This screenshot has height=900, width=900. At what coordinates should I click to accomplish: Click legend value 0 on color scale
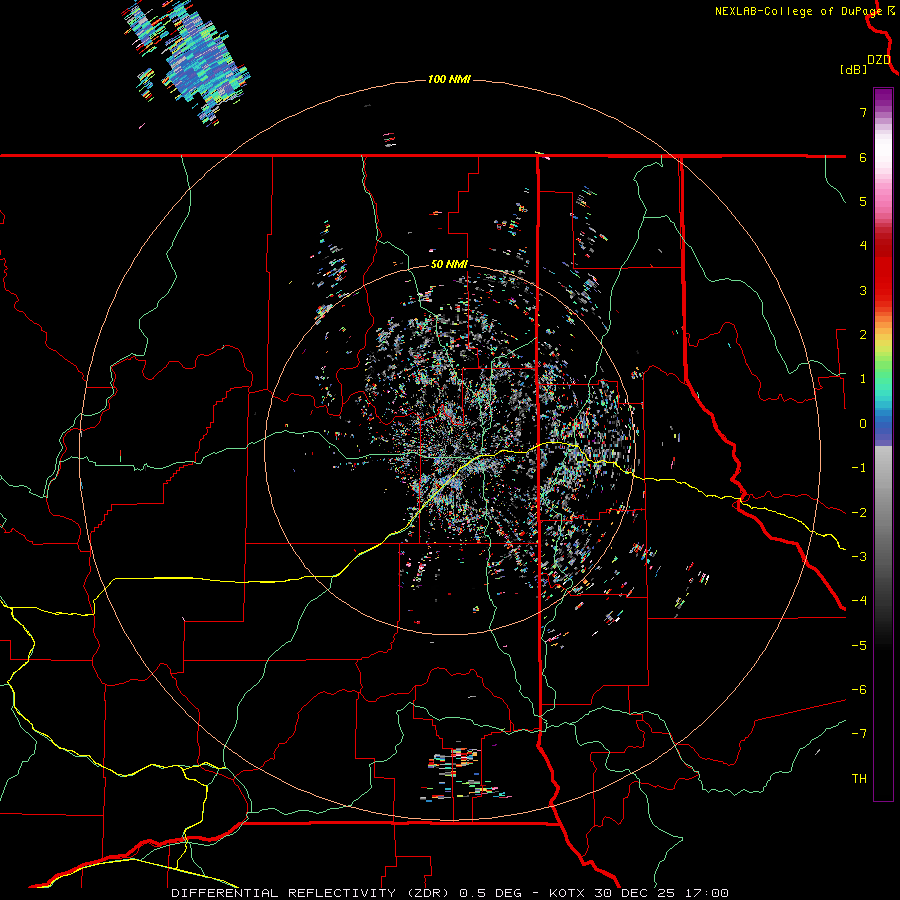pos(863,424)
